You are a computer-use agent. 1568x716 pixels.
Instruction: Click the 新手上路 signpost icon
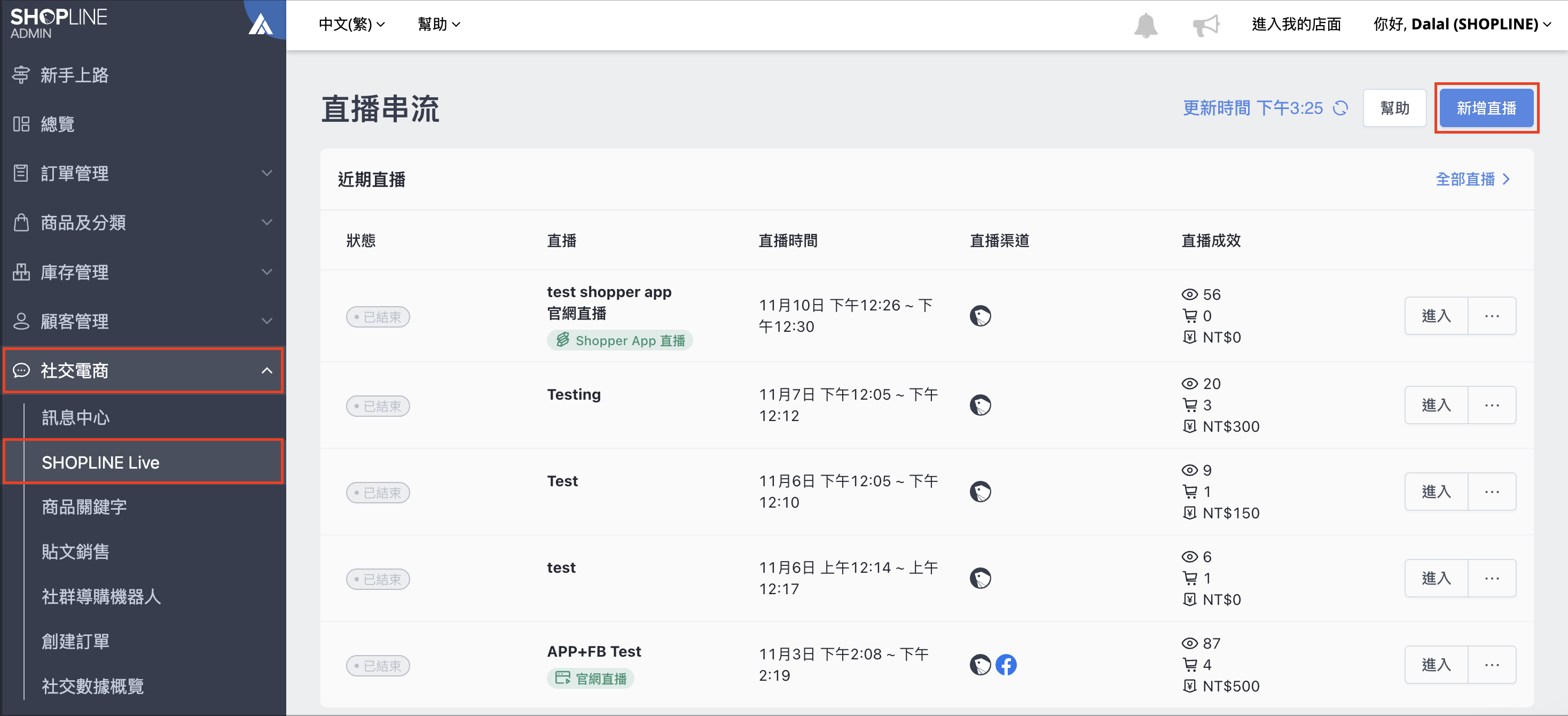pyautogui.click(x=21, y=75)
